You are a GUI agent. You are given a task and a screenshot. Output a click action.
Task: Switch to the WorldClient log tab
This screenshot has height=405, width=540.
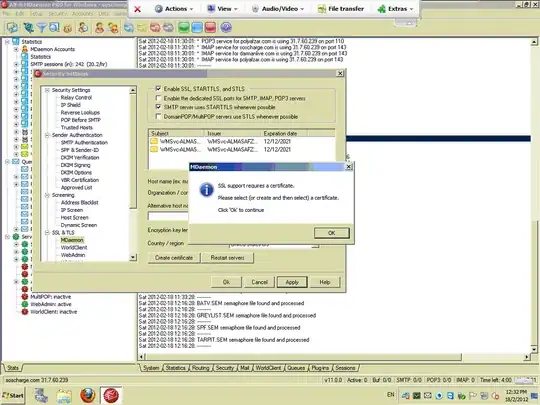coord(268,368)
